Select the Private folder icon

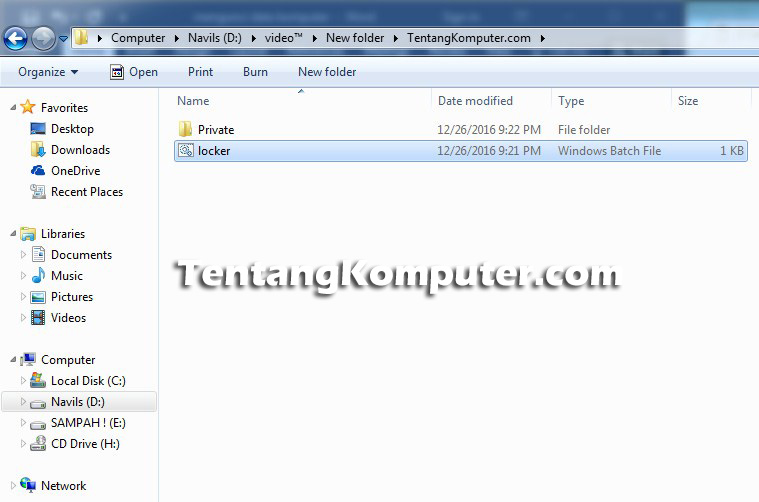[x=185, y=129]
